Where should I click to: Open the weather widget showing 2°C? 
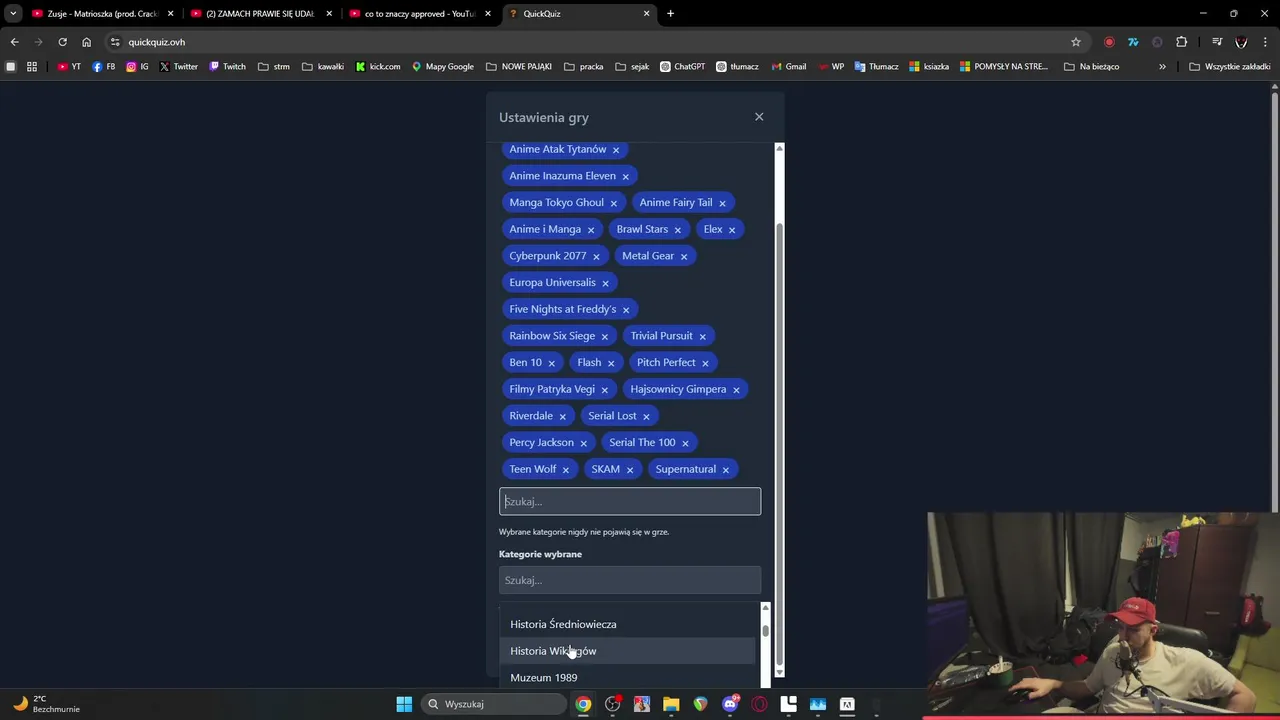pyautogui.click(x=45, y=704)
